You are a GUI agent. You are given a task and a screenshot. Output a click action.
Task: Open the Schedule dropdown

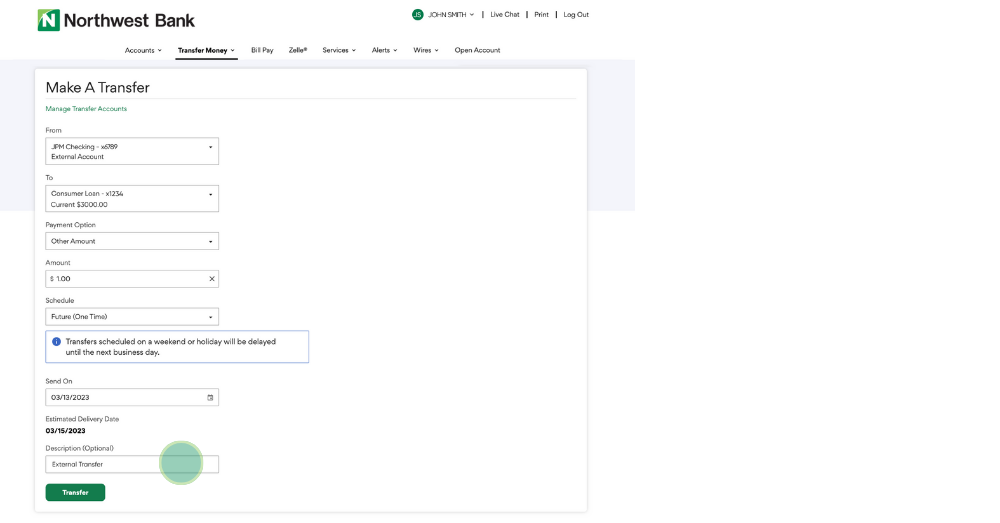pos(132,317)
